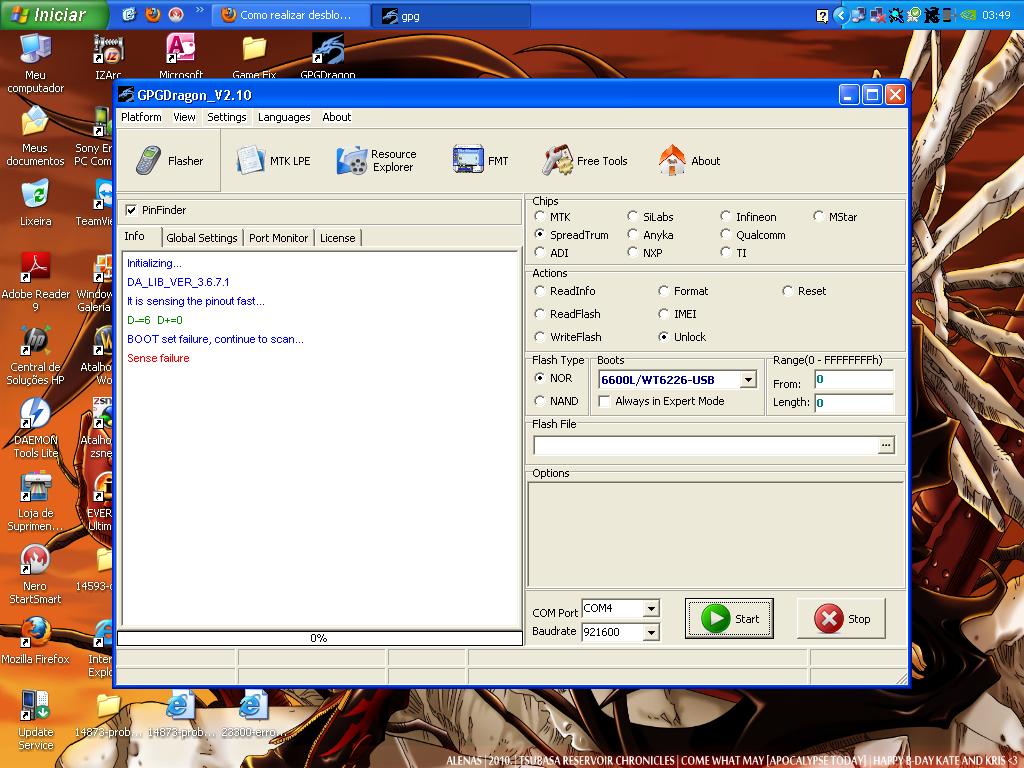Viewport: 1024px width, 768px height.
Task: Select the SpreadTrum chip option
Action: pos(539,234)
